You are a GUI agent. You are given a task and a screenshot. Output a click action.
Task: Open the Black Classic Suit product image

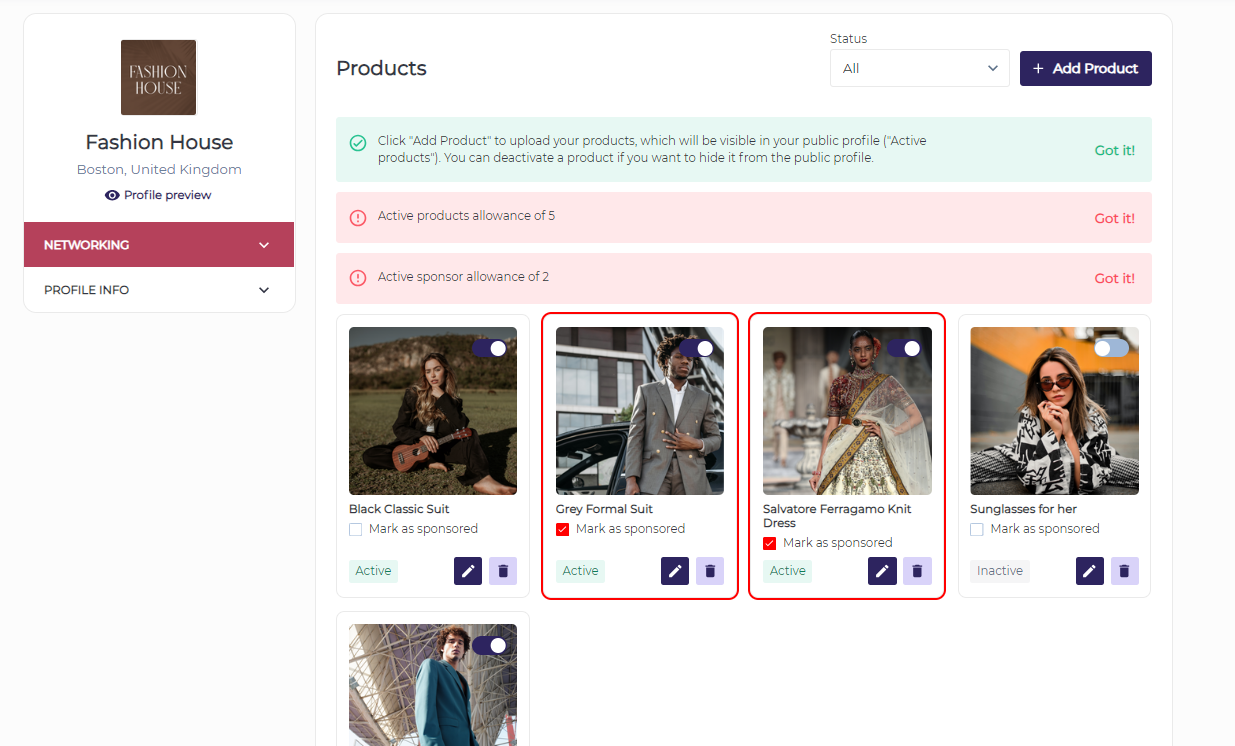point(433,411)
